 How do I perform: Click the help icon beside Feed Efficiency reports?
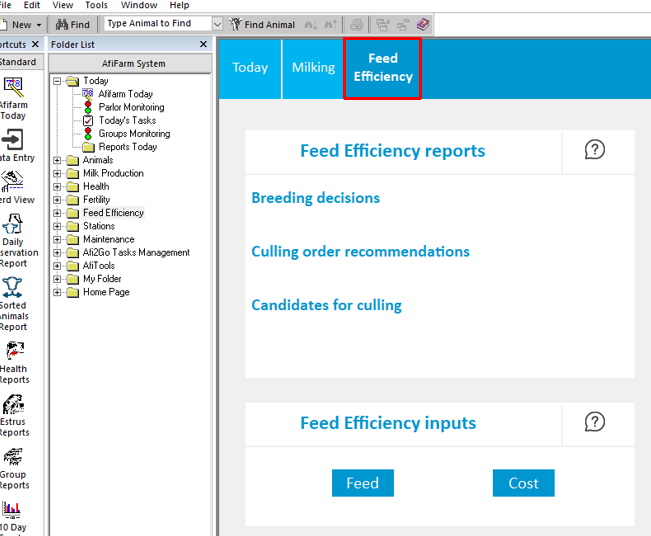595,150
